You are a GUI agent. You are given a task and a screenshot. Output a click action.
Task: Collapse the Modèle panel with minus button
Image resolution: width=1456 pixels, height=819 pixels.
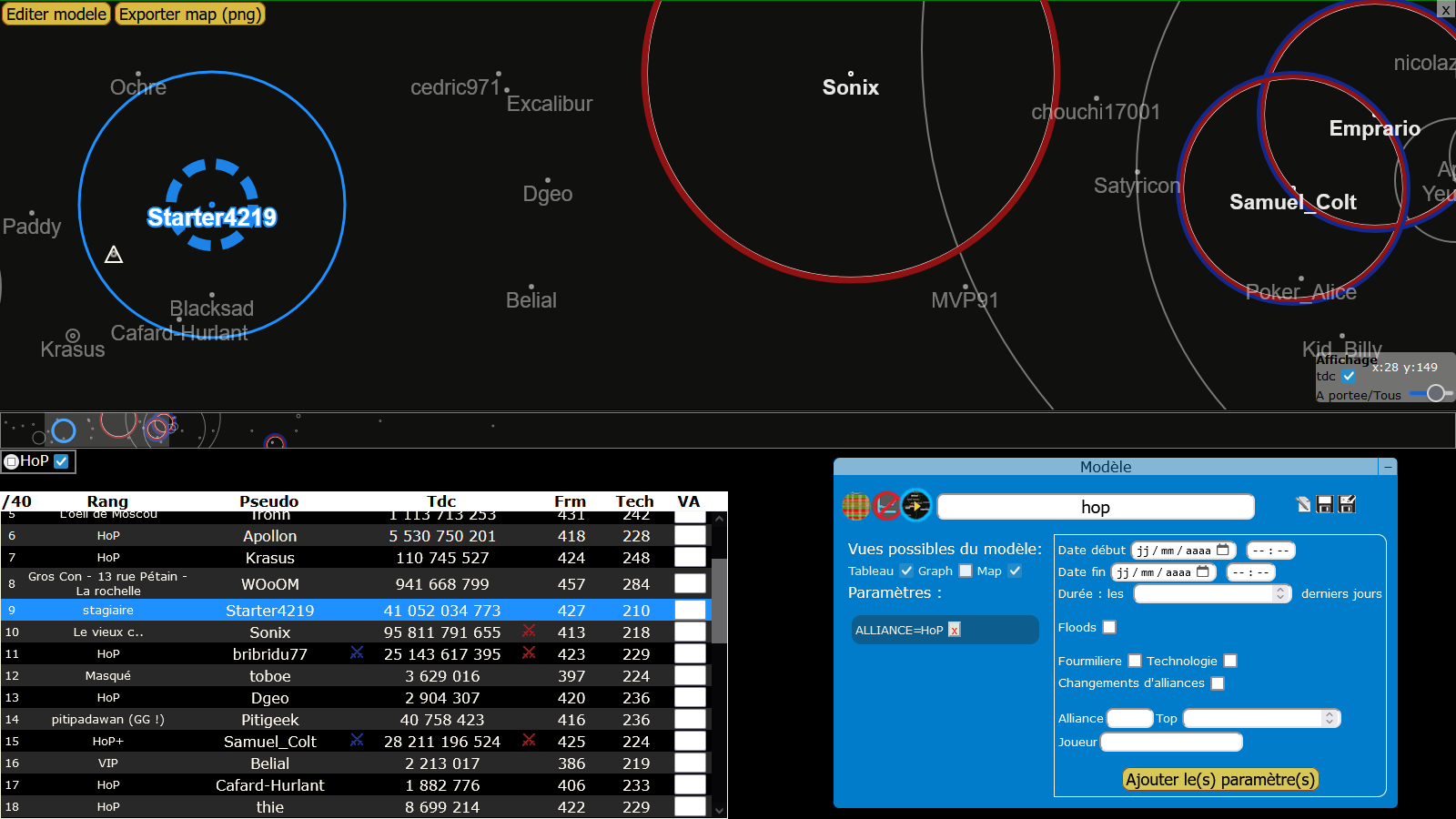click(1388, 467)
